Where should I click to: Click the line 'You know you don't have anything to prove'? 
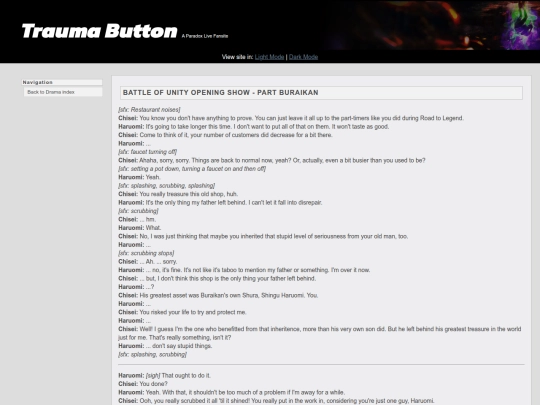tap(291, 118)
